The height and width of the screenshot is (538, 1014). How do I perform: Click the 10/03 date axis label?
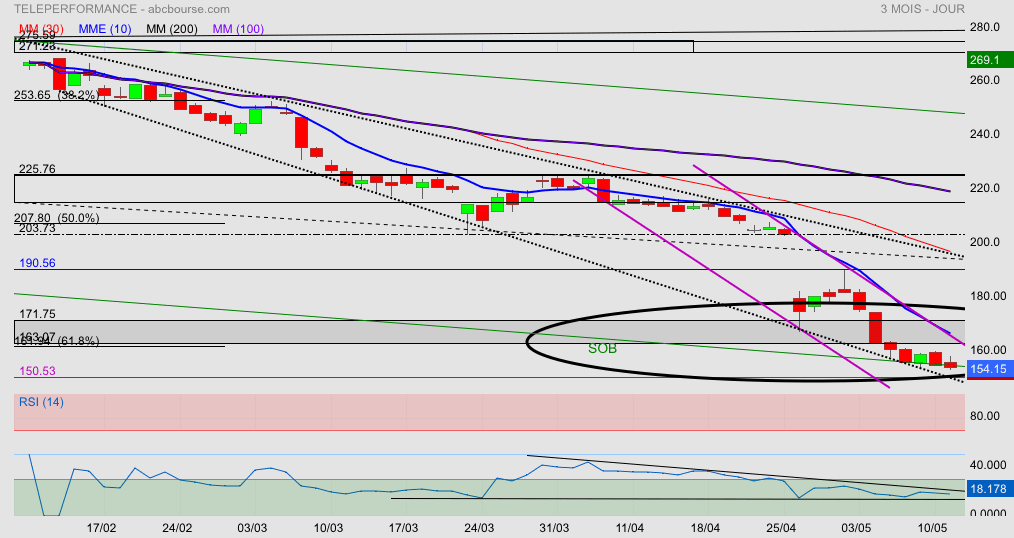[x=328, y=528]
